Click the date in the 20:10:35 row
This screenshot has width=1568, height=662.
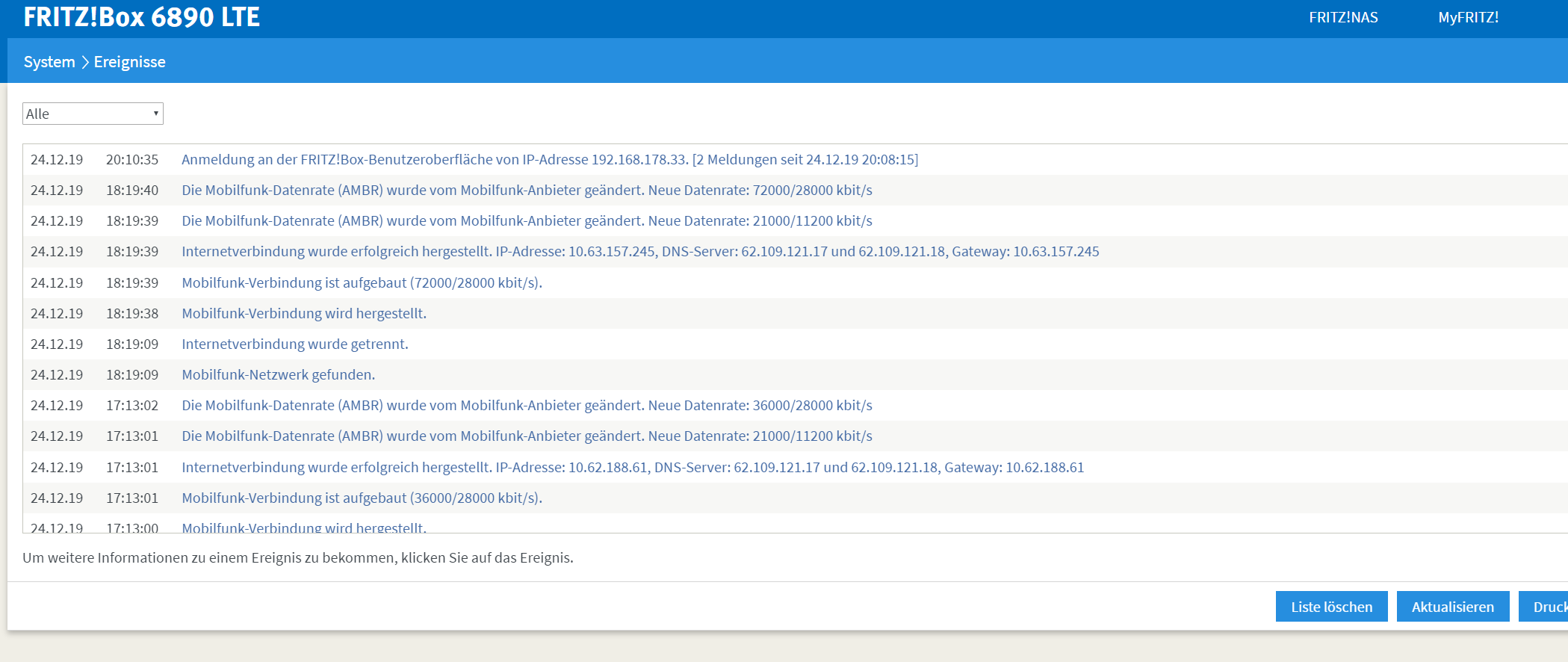pyautogui.click(x=57, y=159)
